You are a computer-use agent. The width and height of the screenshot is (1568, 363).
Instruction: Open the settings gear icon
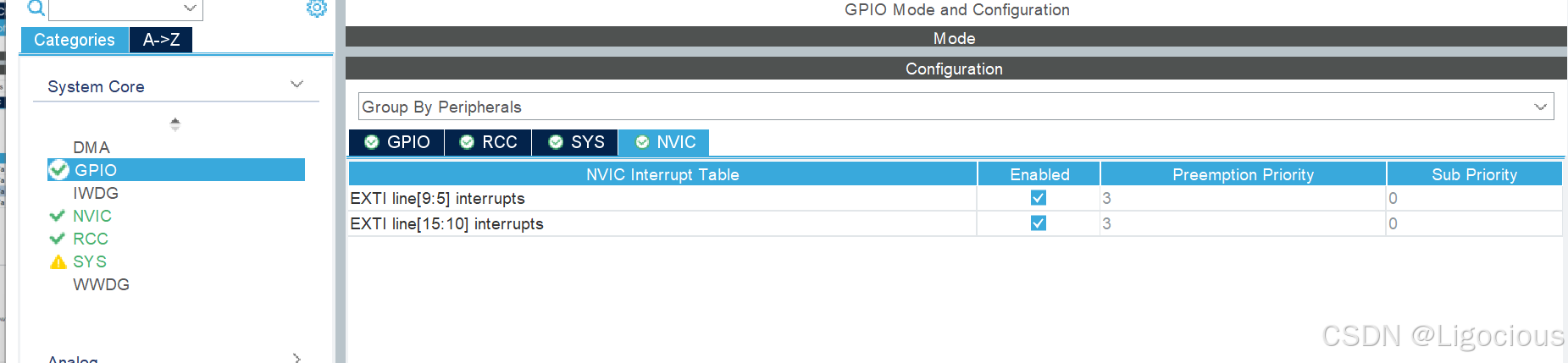coord(317,8)
